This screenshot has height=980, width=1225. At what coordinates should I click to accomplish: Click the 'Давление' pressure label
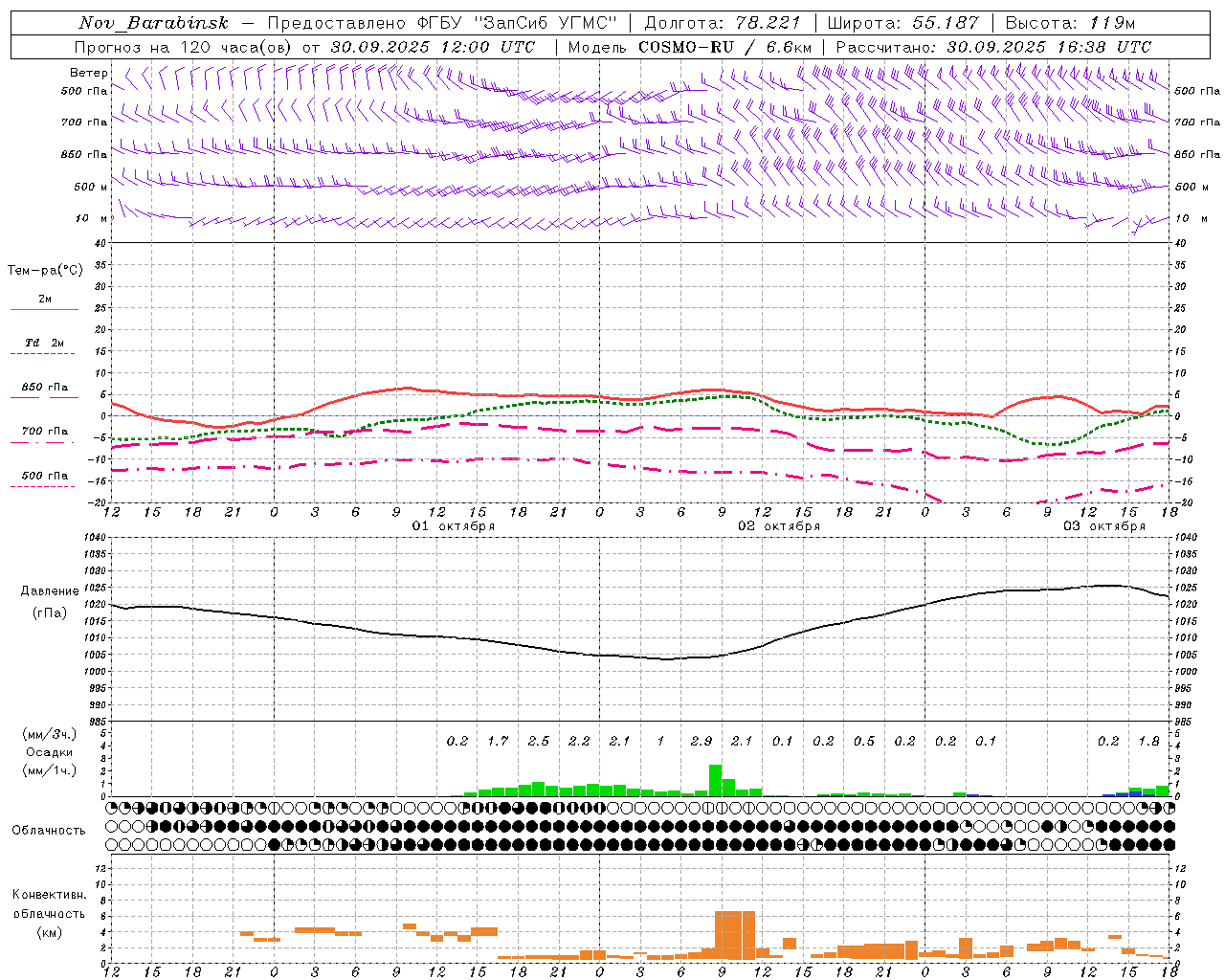coord(50,591)
